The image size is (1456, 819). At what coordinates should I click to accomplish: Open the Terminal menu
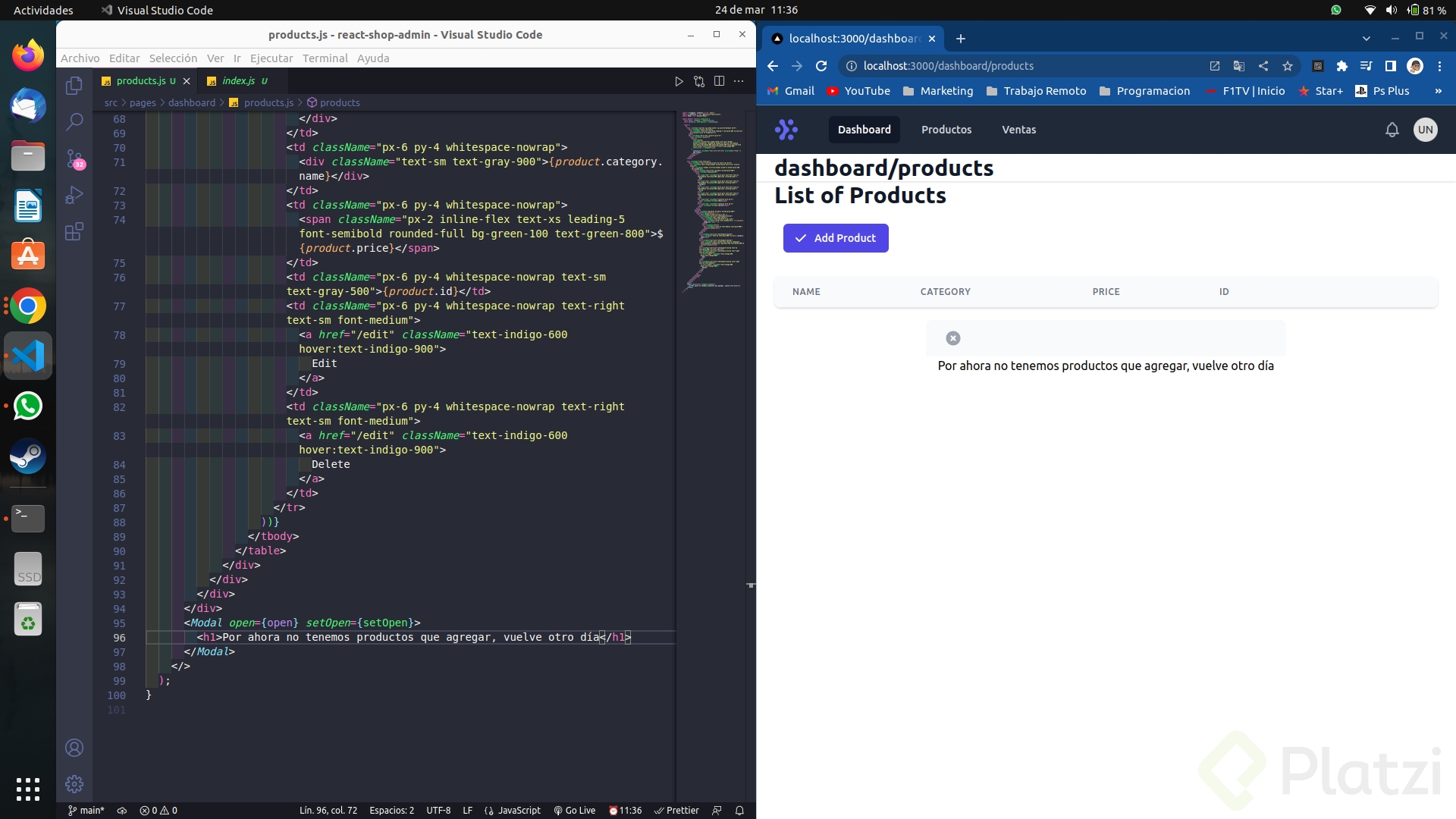click(x=325, y=58)
